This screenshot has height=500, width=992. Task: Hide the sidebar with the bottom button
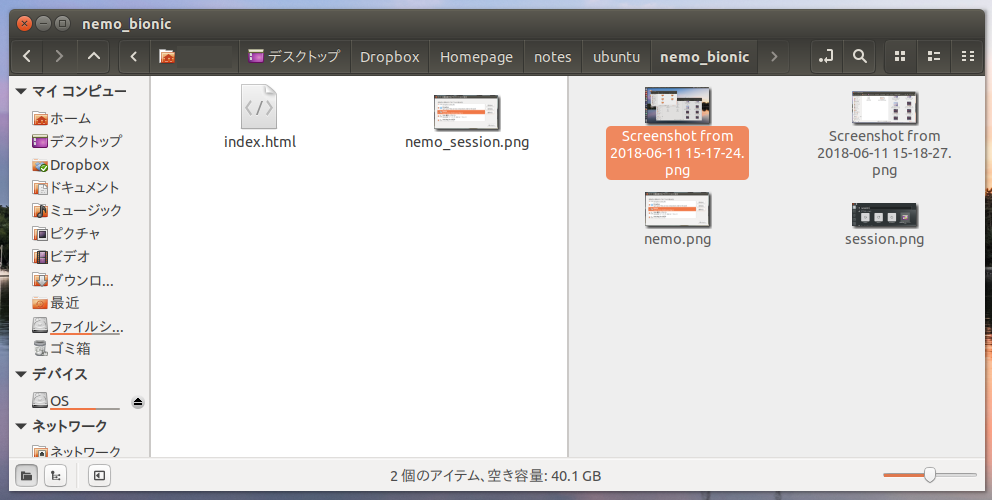coord(98,475)
